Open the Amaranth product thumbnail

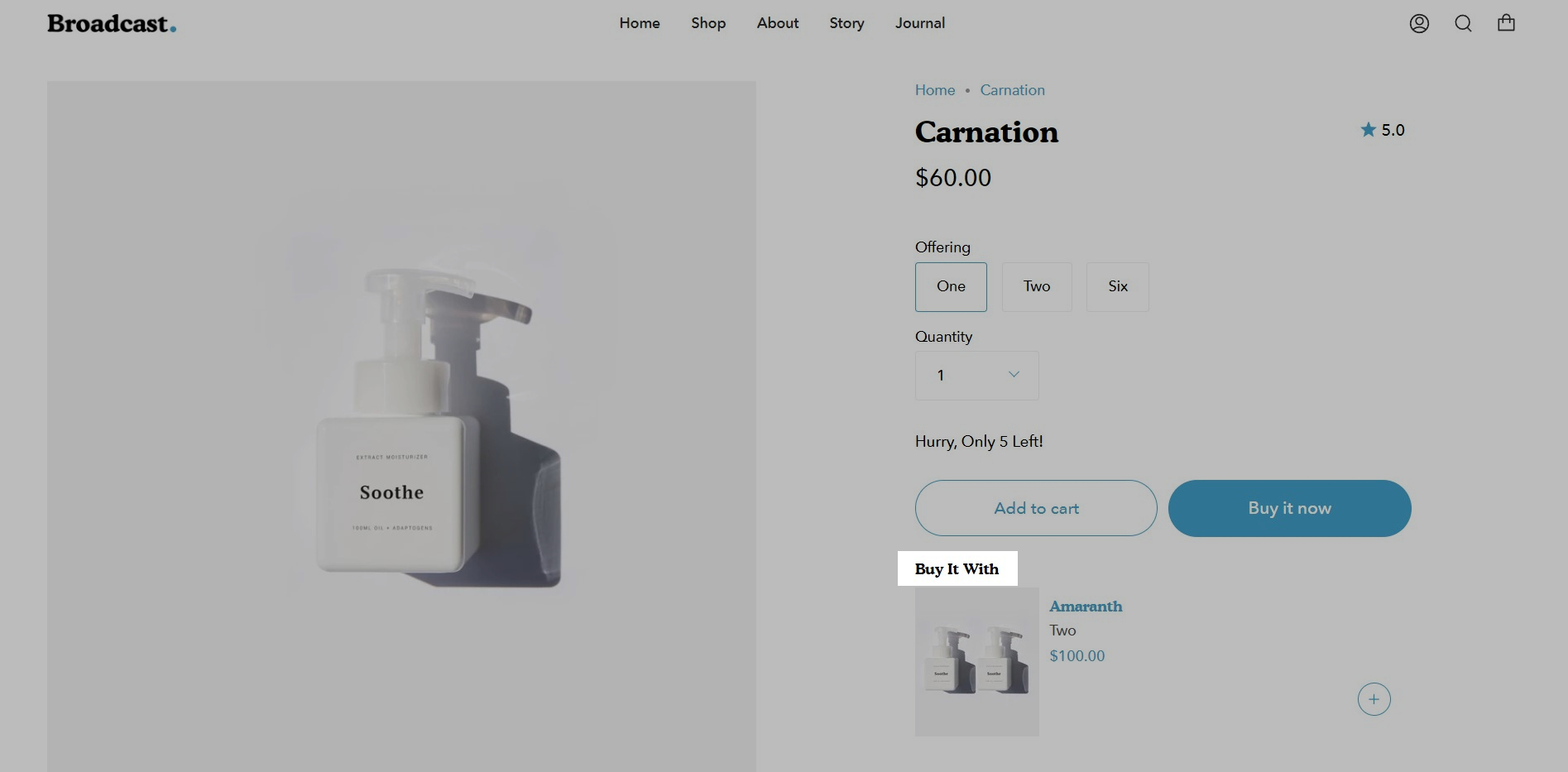click(976, 662)
